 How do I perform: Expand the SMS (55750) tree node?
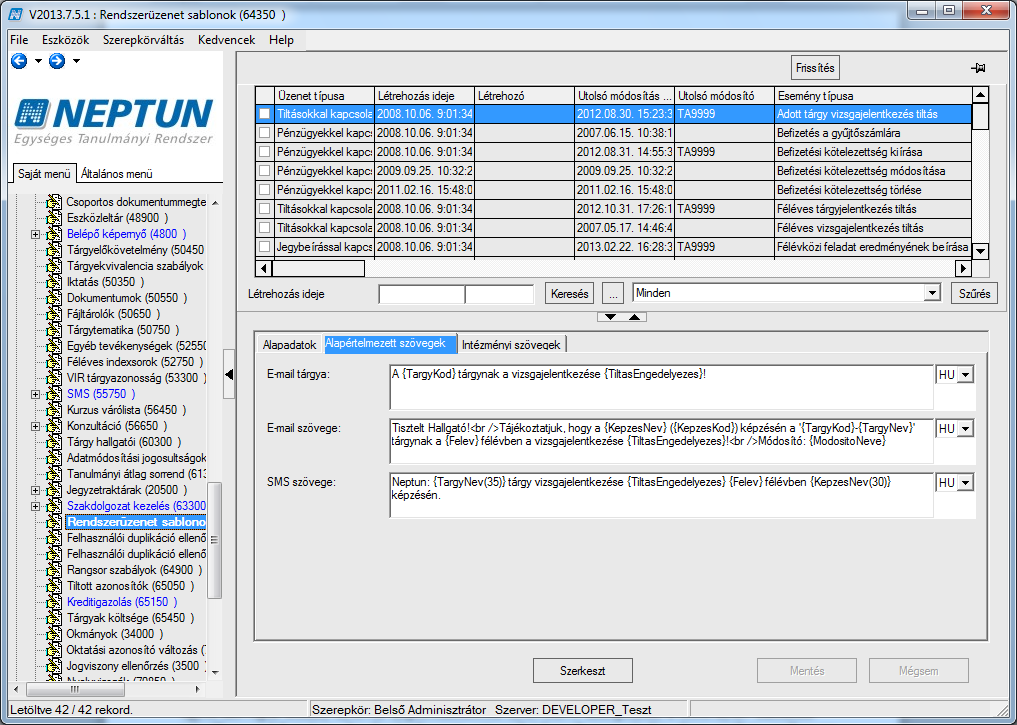click(x=36, y=394)
